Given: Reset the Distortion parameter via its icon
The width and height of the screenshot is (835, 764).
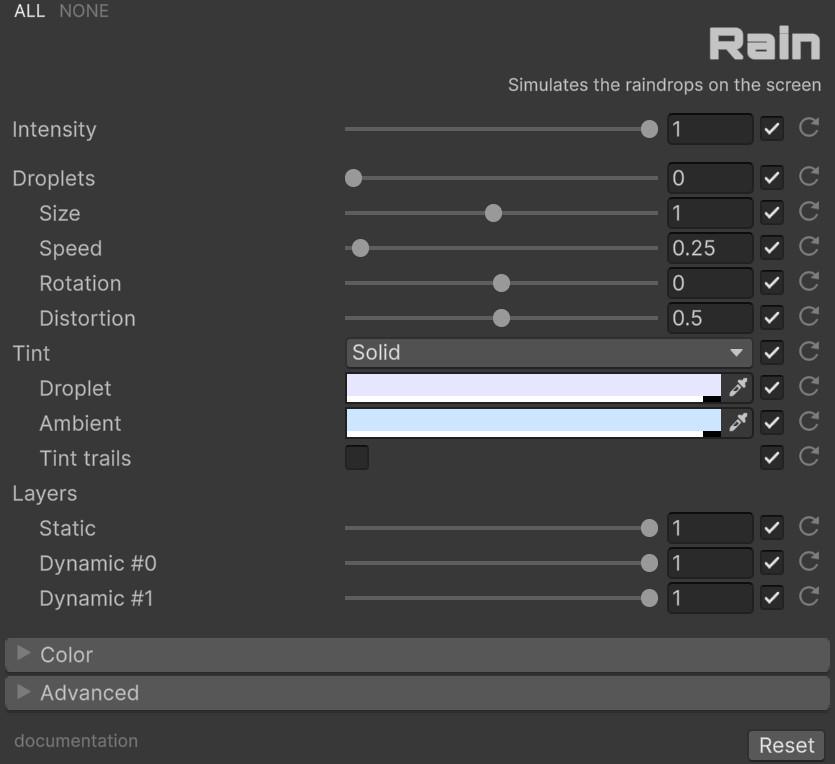Looking at the screenshot, I should tap(809, 317).
